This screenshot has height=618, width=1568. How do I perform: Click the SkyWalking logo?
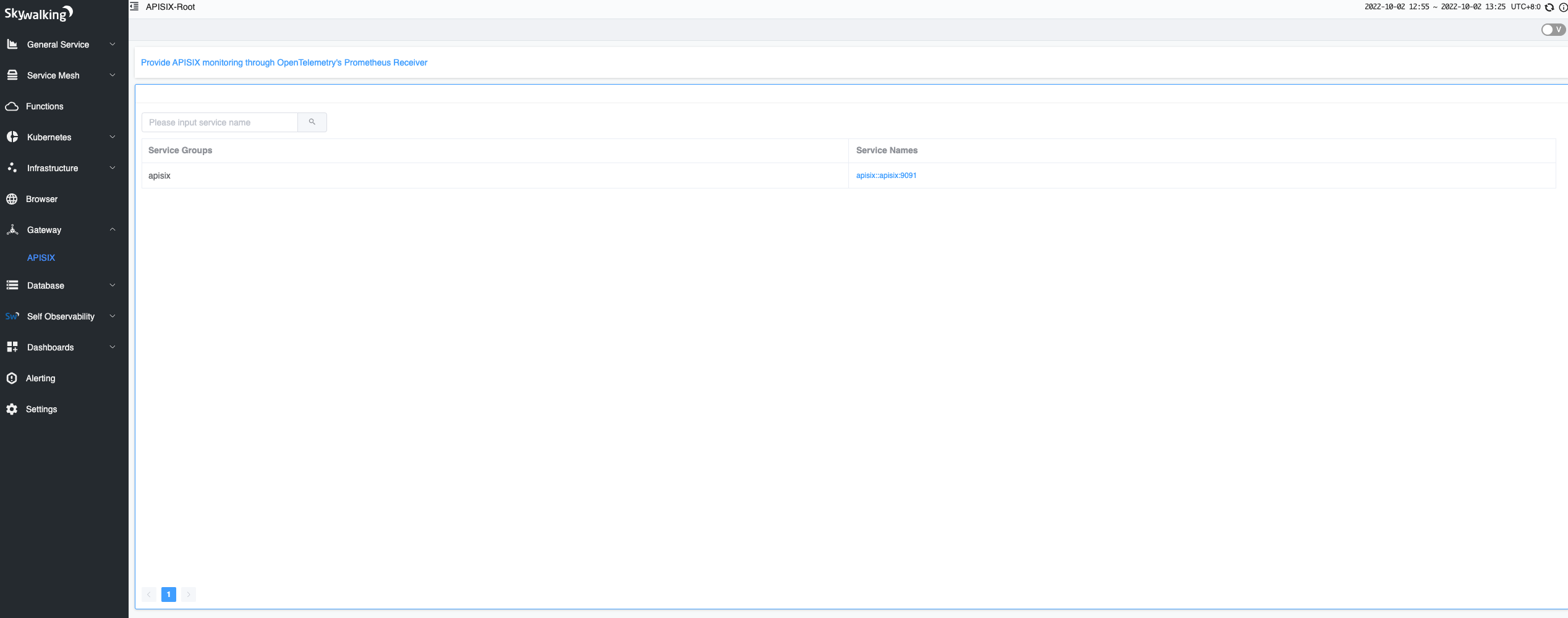click(x=39, y=13)
